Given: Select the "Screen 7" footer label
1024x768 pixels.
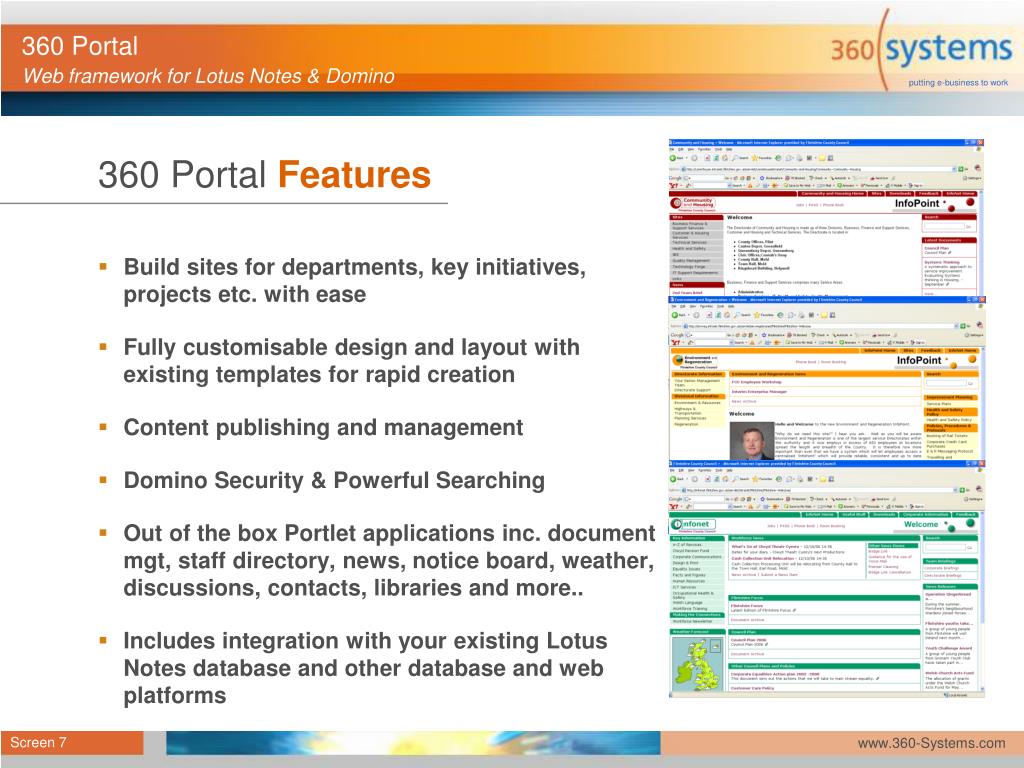Looking at the screenshot, I should point(38,743).
